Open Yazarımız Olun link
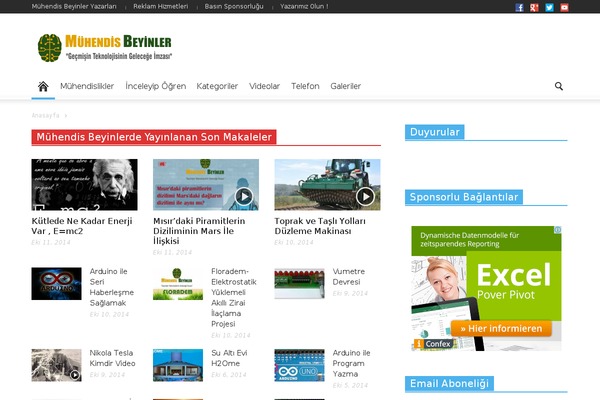This screenshot has height=400, width=600. pos(304,7)
